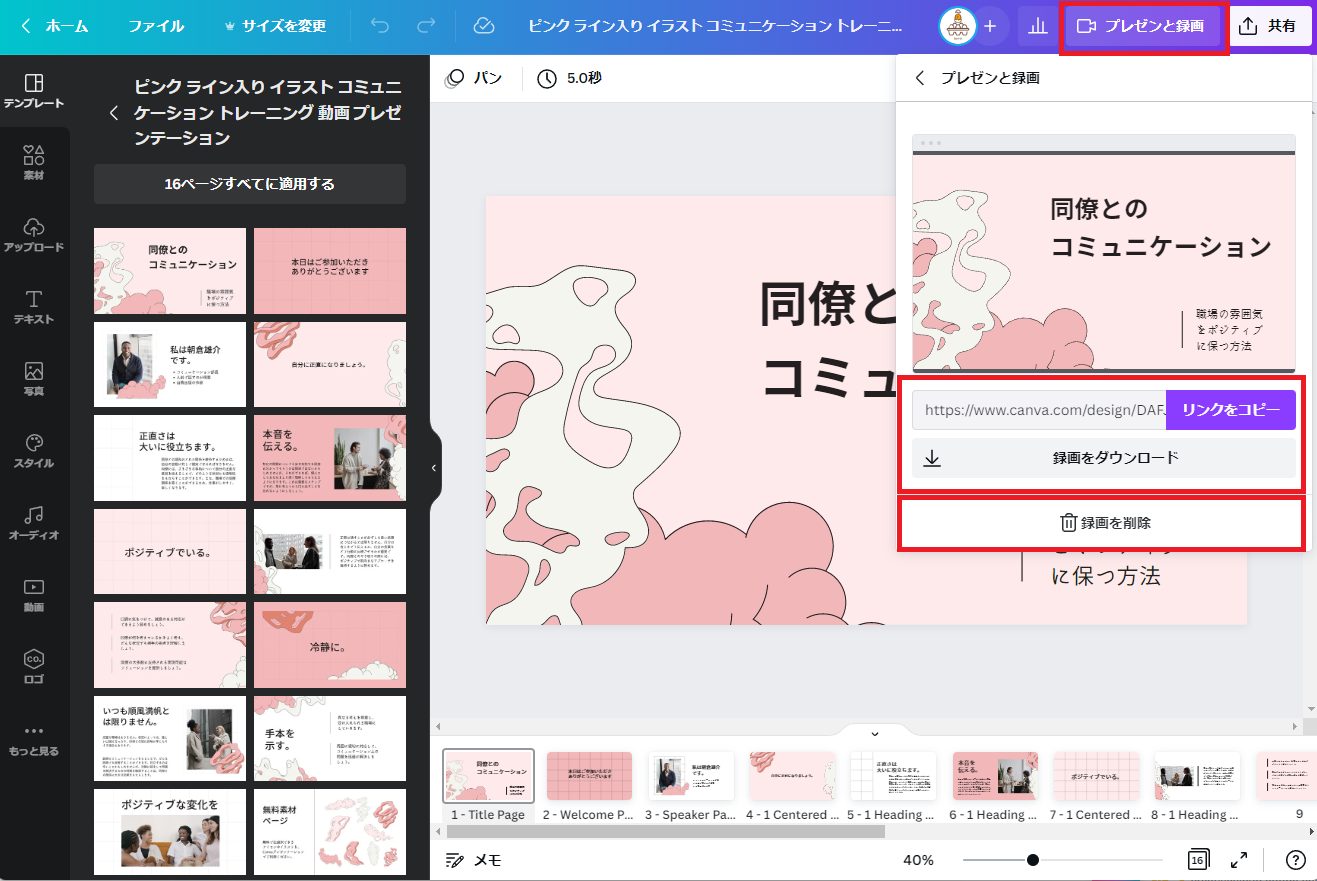Click 16ページすべてに適用する button
This screenshot has width=1317, height=881.
[250, 184]
